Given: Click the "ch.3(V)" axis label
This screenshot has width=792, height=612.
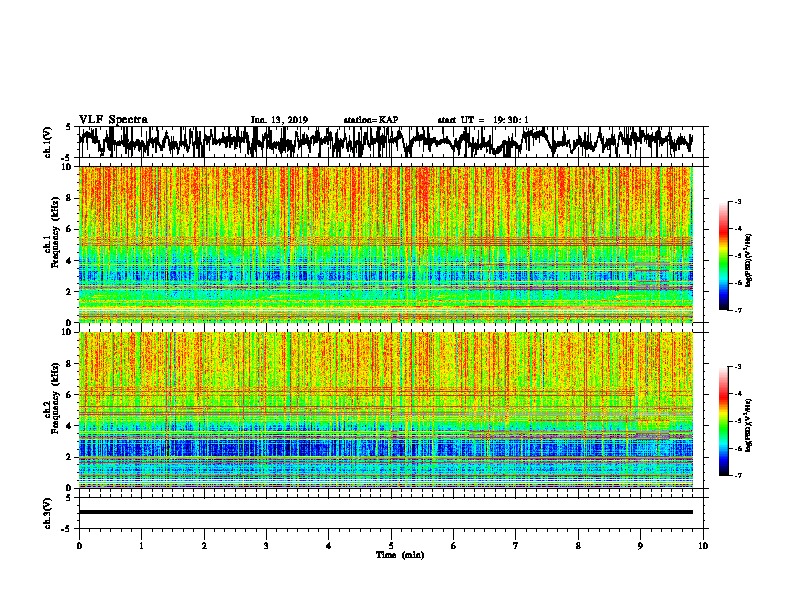Looking at the screenshot, I should coord(47,514).
